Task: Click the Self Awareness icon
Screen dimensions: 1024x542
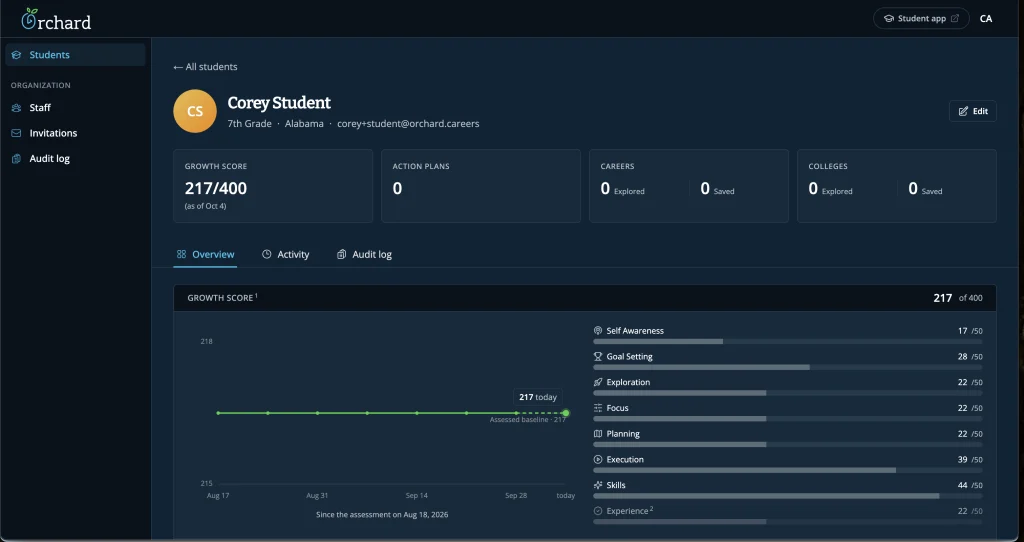Action: 598,331
